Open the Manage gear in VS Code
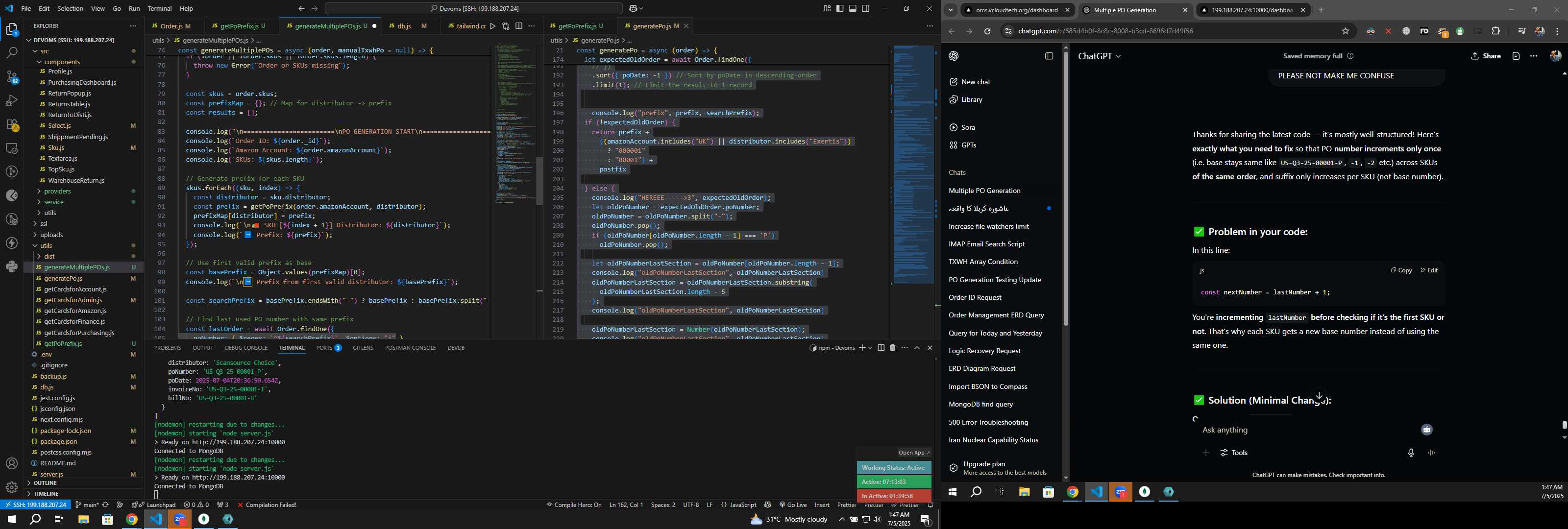1568x529 pixels. pos(12,487)
